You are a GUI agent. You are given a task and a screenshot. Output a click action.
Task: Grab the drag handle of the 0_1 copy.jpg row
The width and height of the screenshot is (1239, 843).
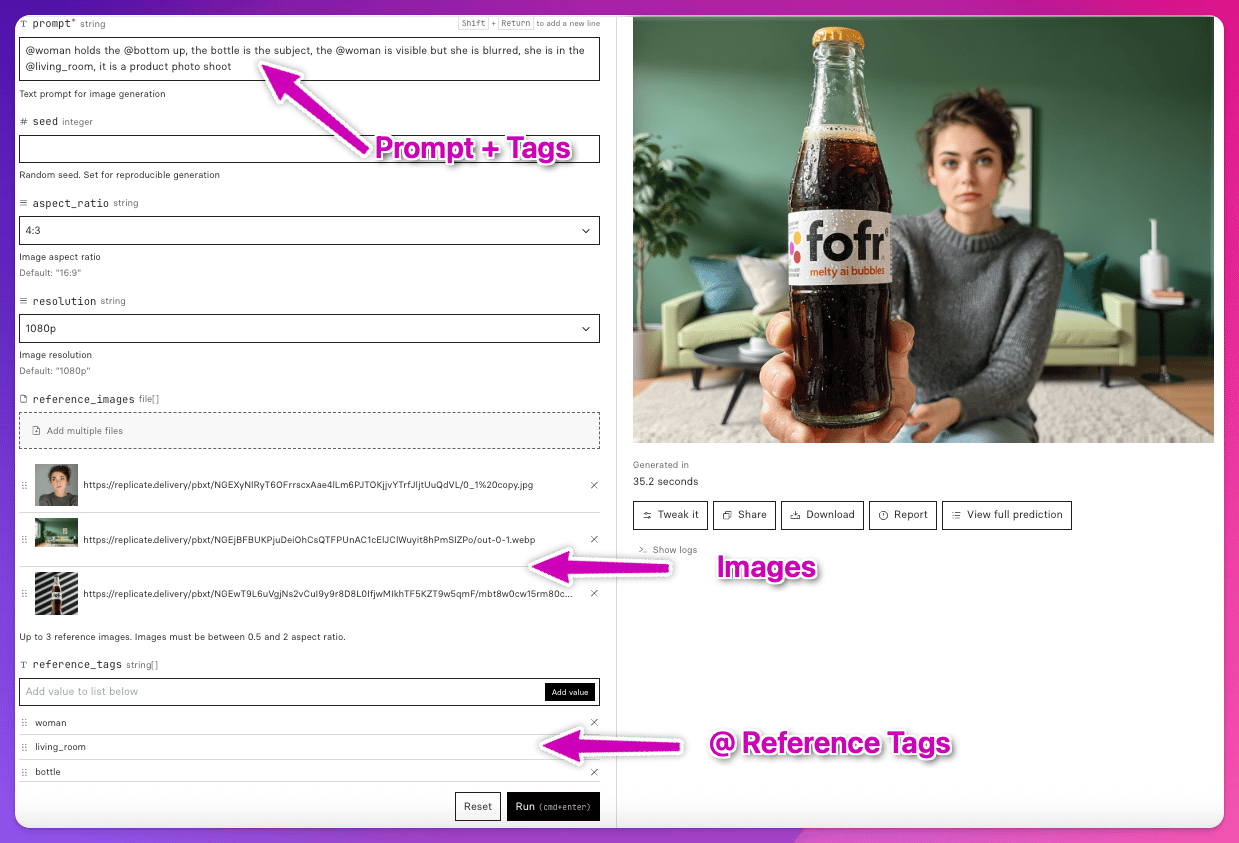pos(25,485)
